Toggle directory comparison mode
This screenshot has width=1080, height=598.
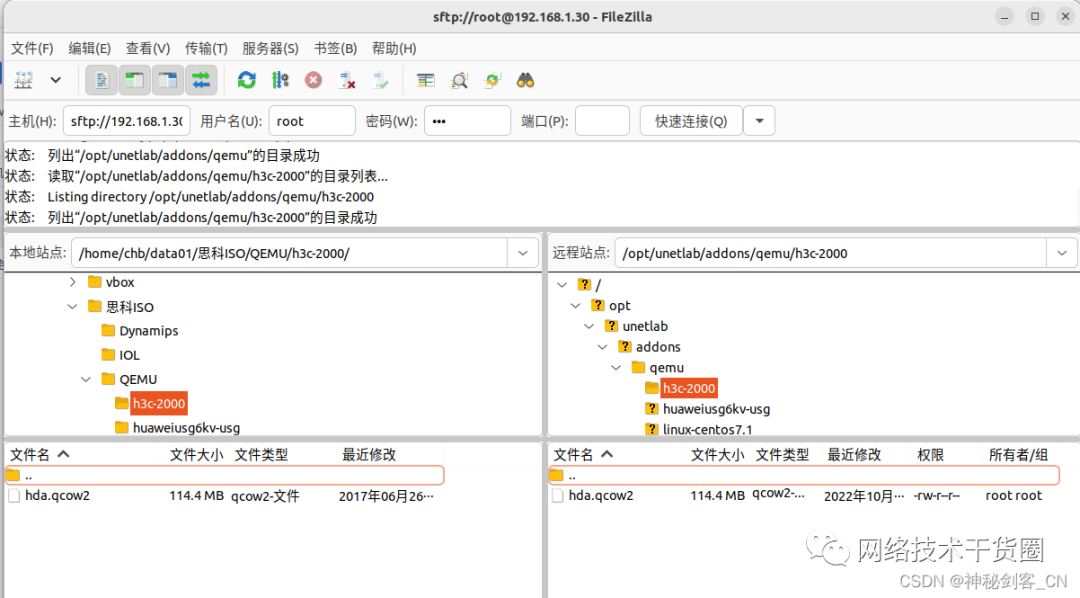point(458,80)
